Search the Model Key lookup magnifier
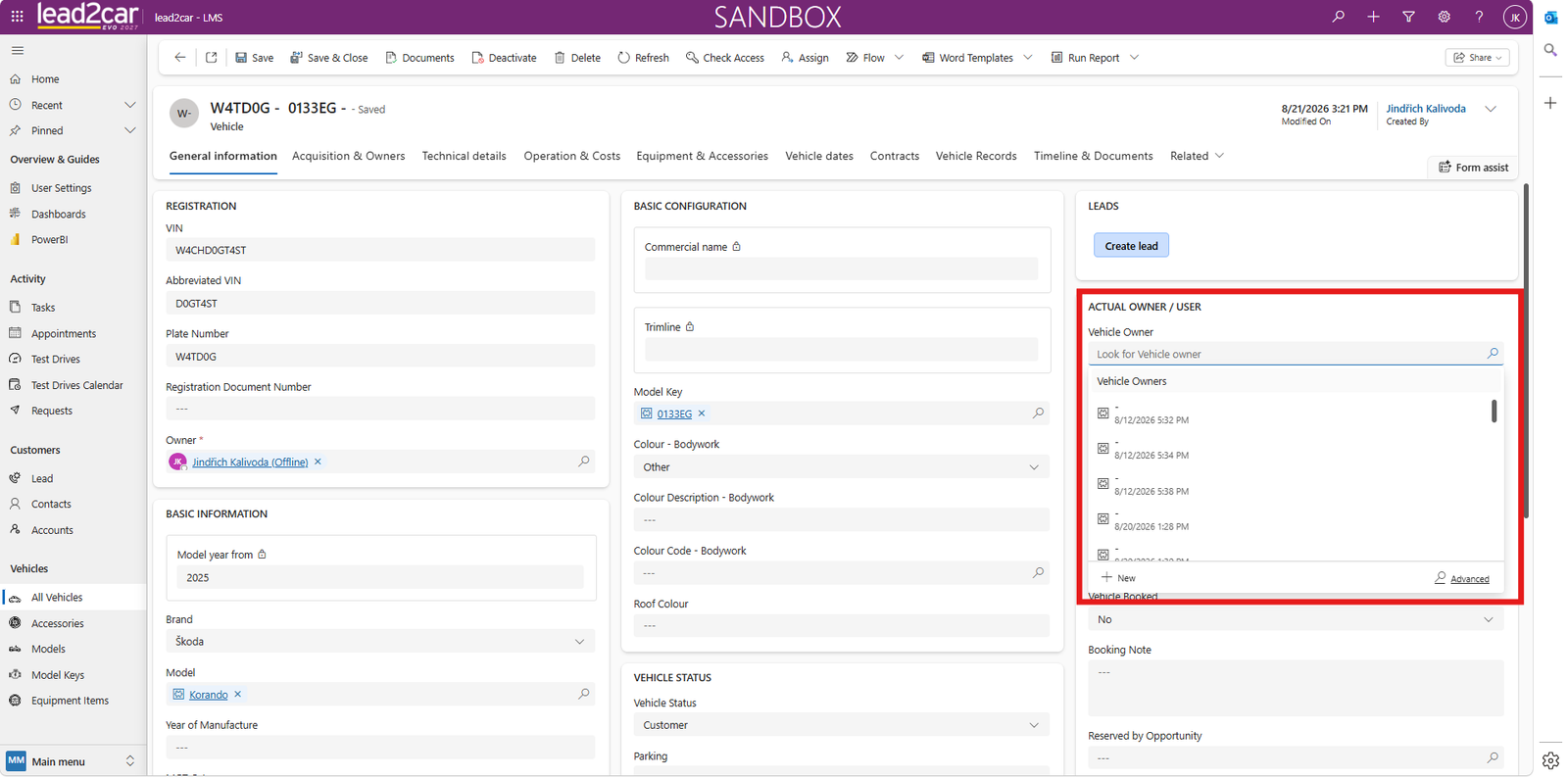Viewport: 1568px width, 778px height. tap(1038, 413)
